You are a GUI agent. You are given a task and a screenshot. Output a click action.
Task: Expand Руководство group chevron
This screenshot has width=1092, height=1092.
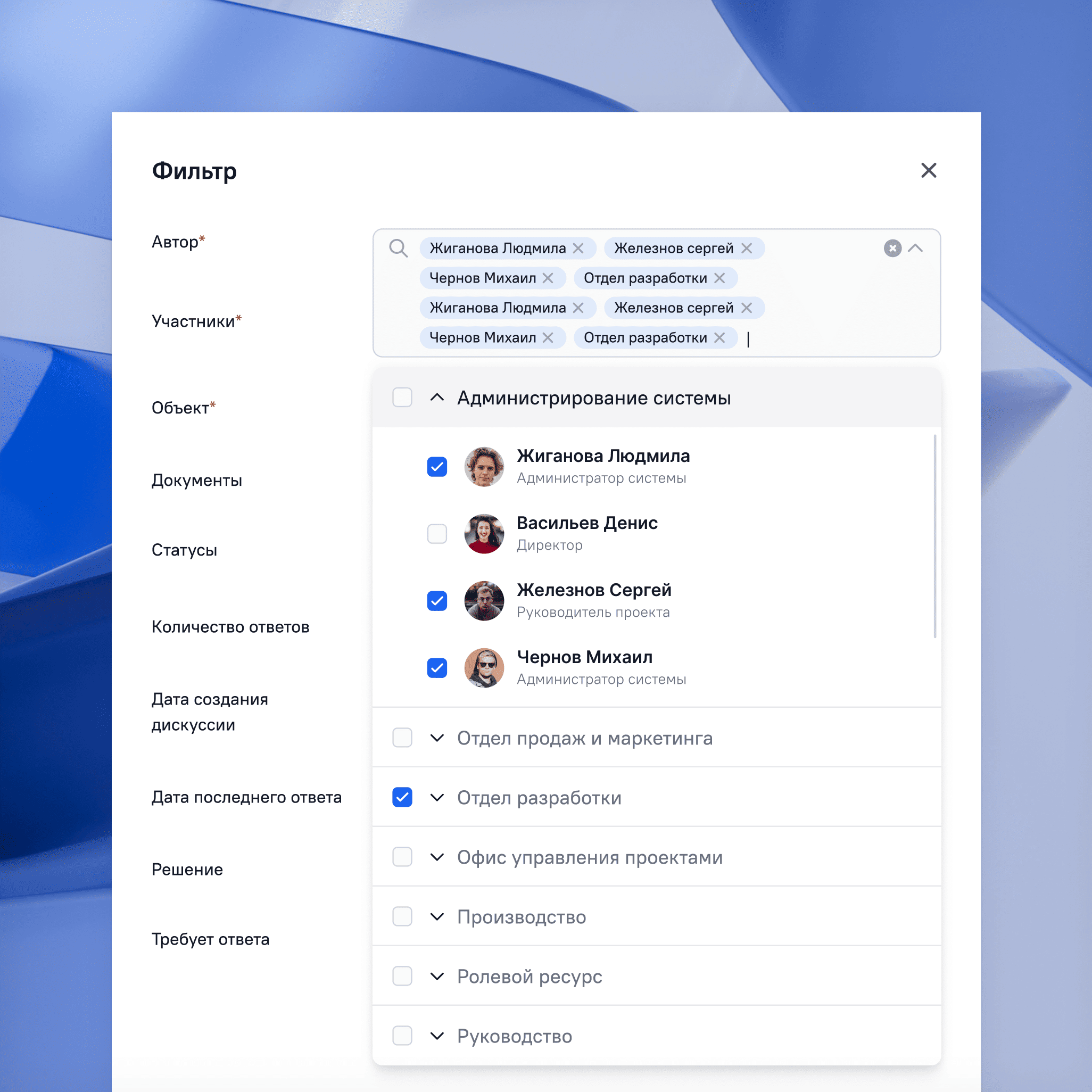(x=437, y=1036)
